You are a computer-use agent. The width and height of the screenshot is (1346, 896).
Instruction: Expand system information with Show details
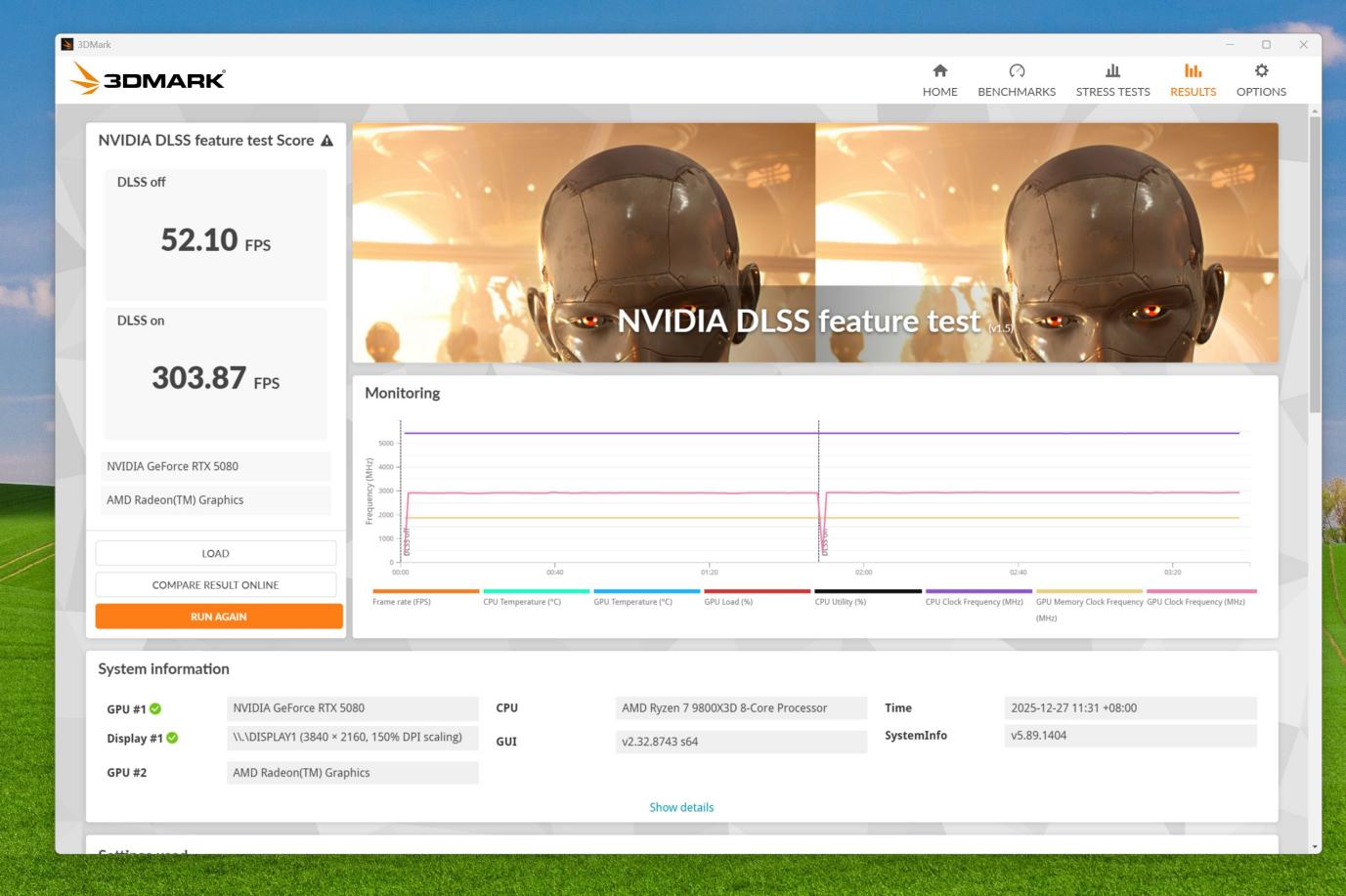click(681, 807)
